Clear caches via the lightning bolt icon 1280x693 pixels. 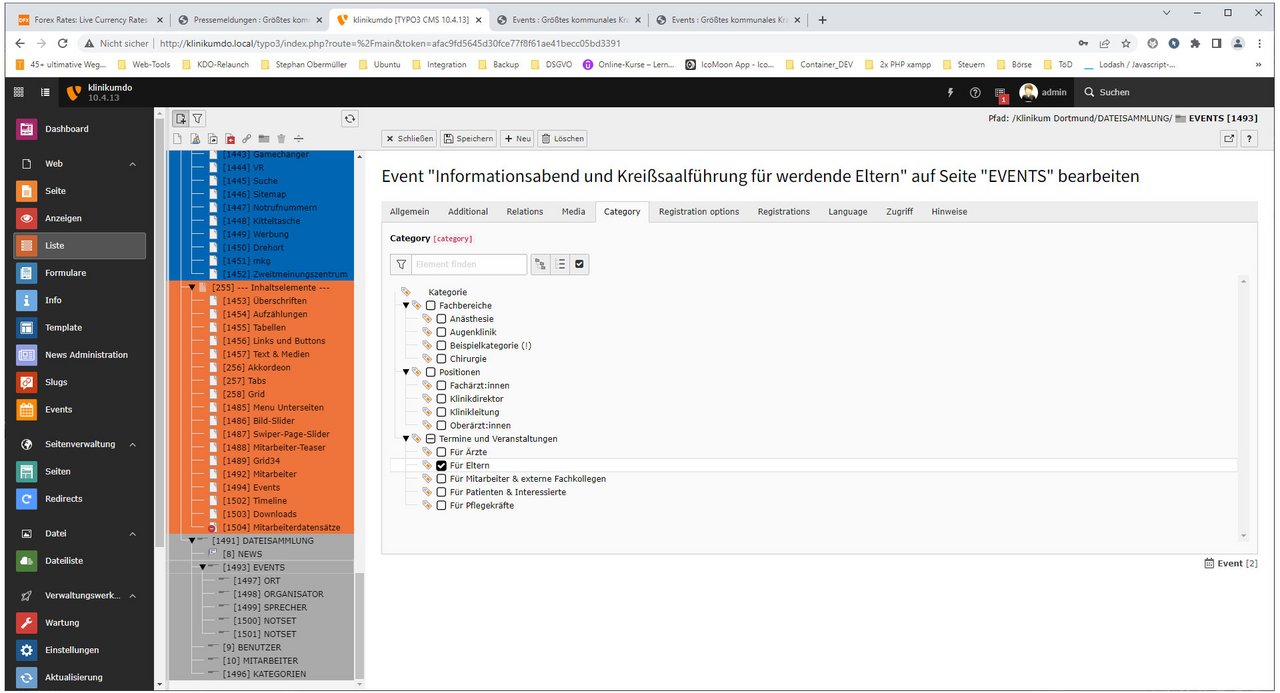951,92
